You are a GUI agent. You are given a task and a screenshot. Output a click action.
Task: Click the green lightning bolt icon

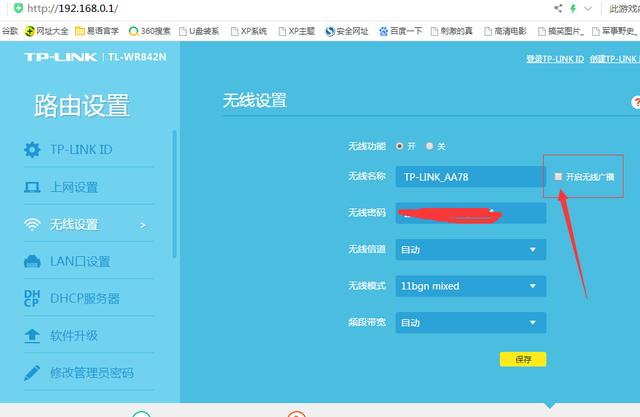pos(573,8)
